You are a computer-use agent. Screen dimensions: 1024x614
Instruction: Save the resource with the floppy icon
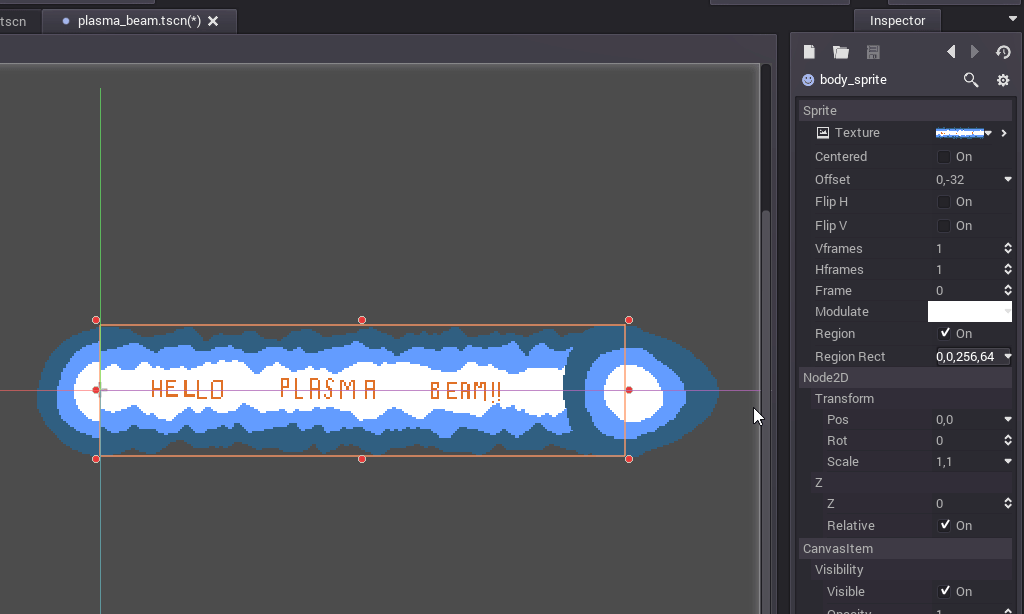tap(873, 52)
